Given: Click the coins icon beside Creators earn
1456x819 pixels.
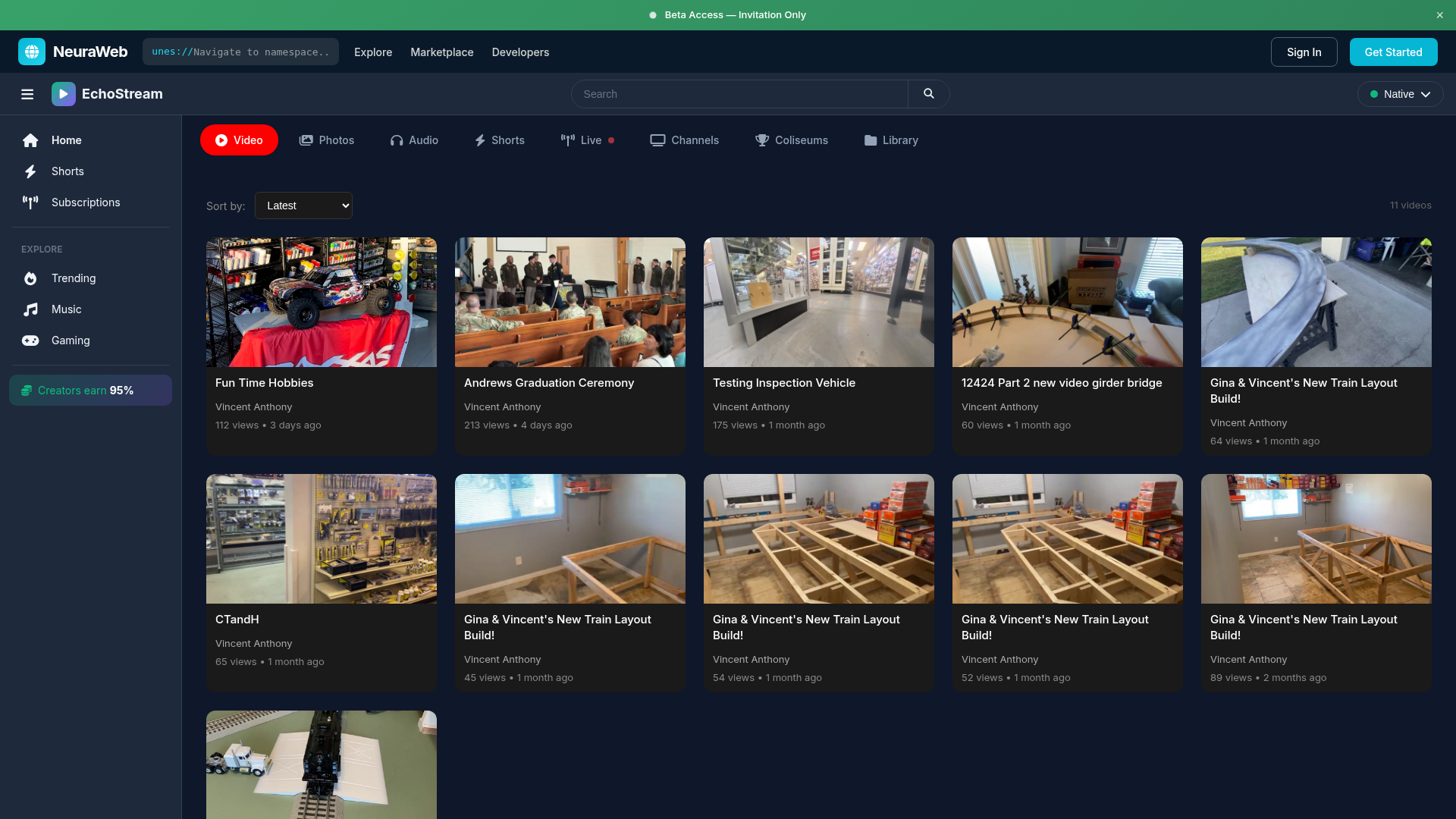Looking at the screenshot, I should tap(27, 391).
